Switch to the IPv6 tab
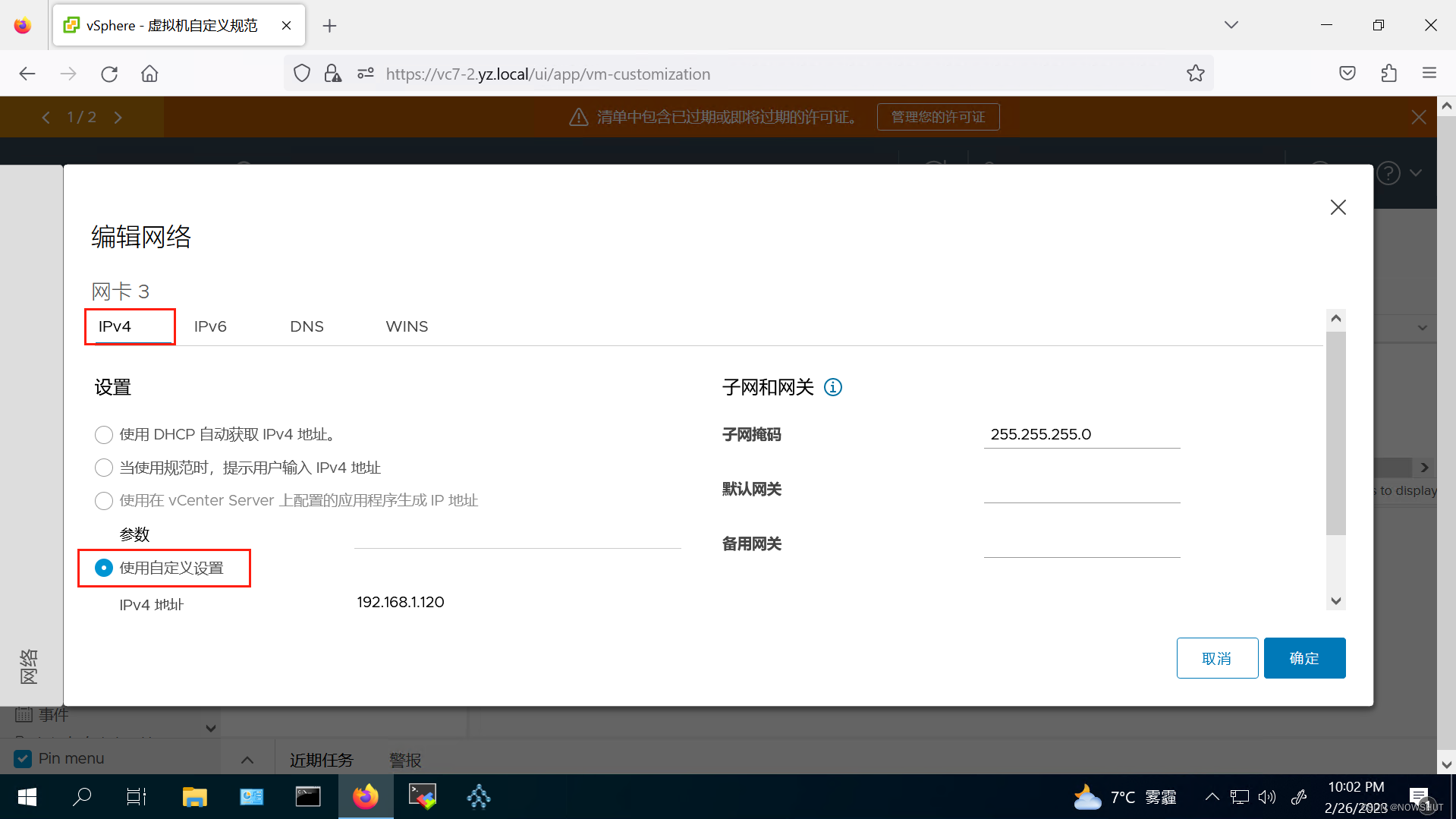The width and height of the screenshot is (1456, 819). point(210,326)
